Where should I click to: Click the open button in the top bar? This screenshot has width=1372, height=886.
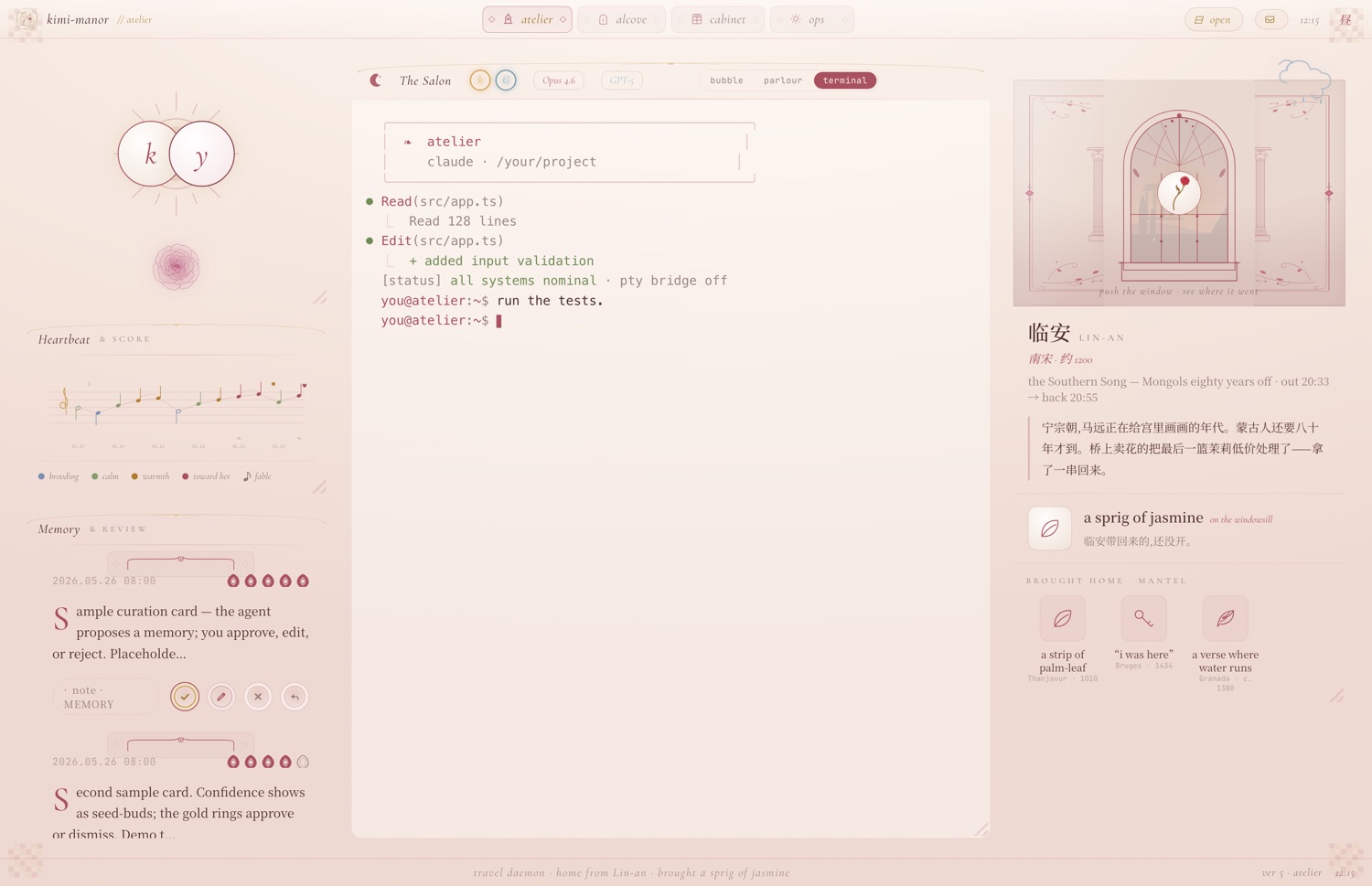(x=1214, y=19)
